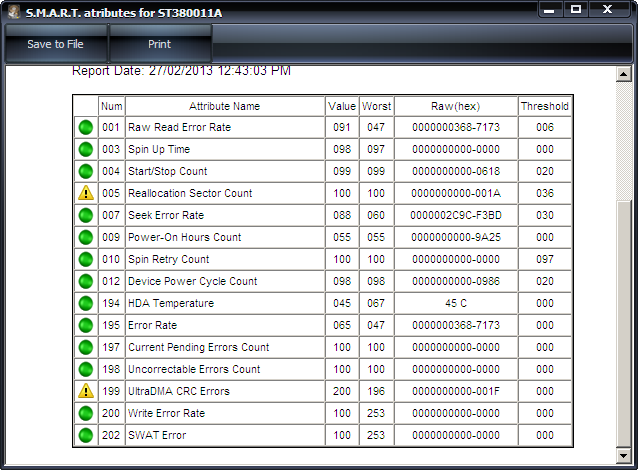Click the green status icon for HDA Temperature
The height and width of the screenshot is (470, 638).
pos(86,303)
